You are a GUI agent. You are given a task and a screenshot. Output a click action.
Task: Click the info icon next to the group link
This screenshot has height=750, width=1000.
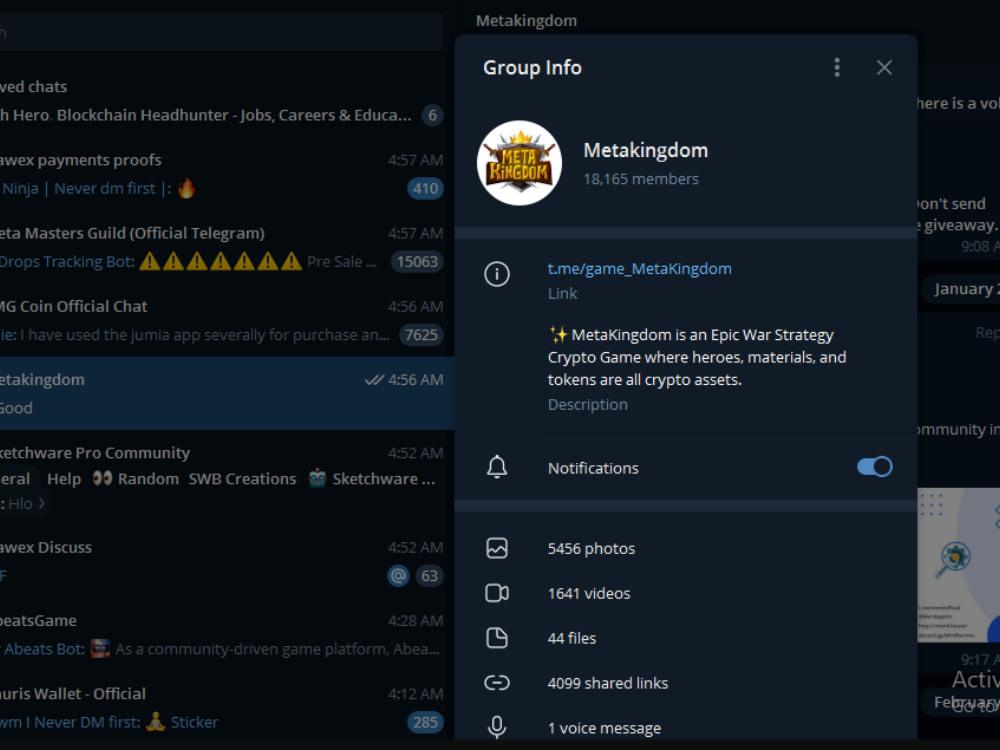click(497, 274)
